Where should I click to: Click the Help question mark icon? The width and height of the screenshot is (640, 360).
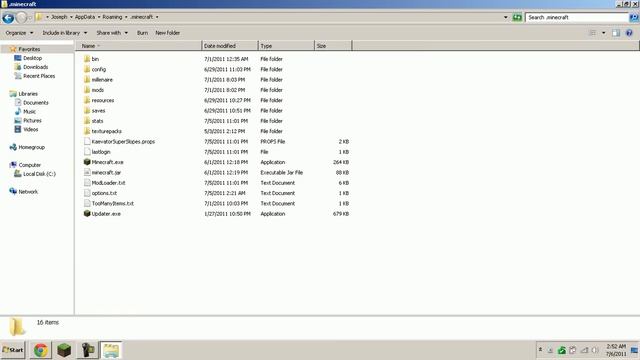pos(629,33)
